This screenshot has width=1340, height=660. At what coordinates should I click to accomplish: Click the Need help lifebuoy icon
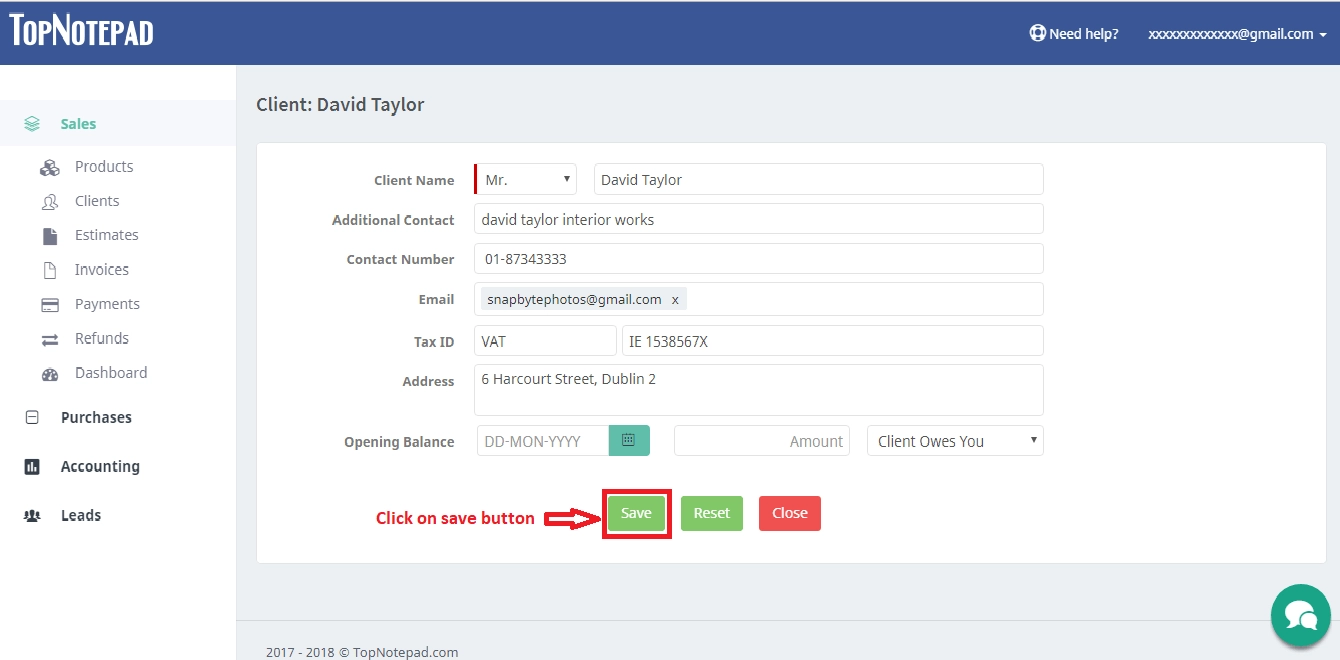click(1037, 33)
